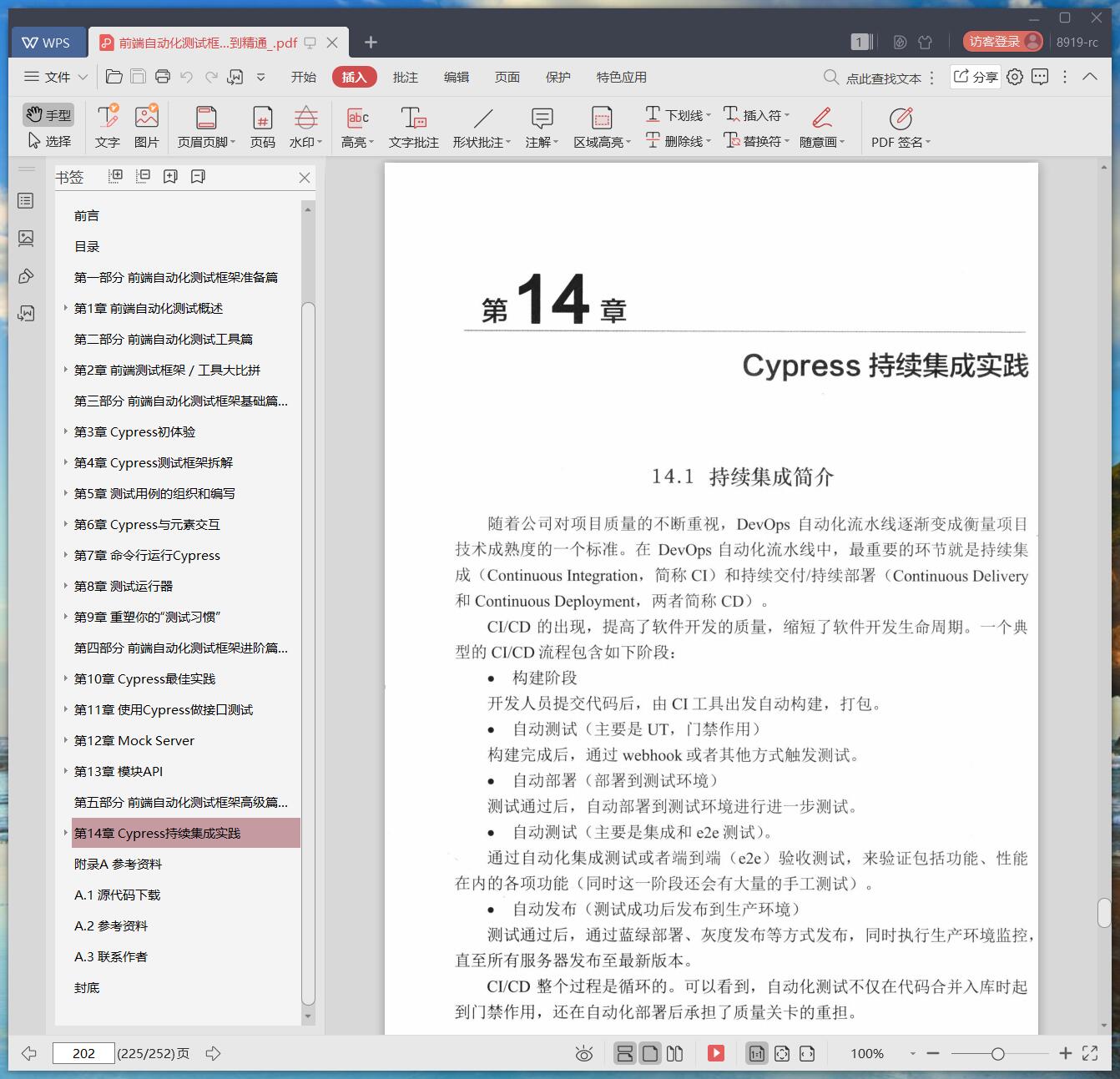Switch to single page view mode

pos(650,1053)
